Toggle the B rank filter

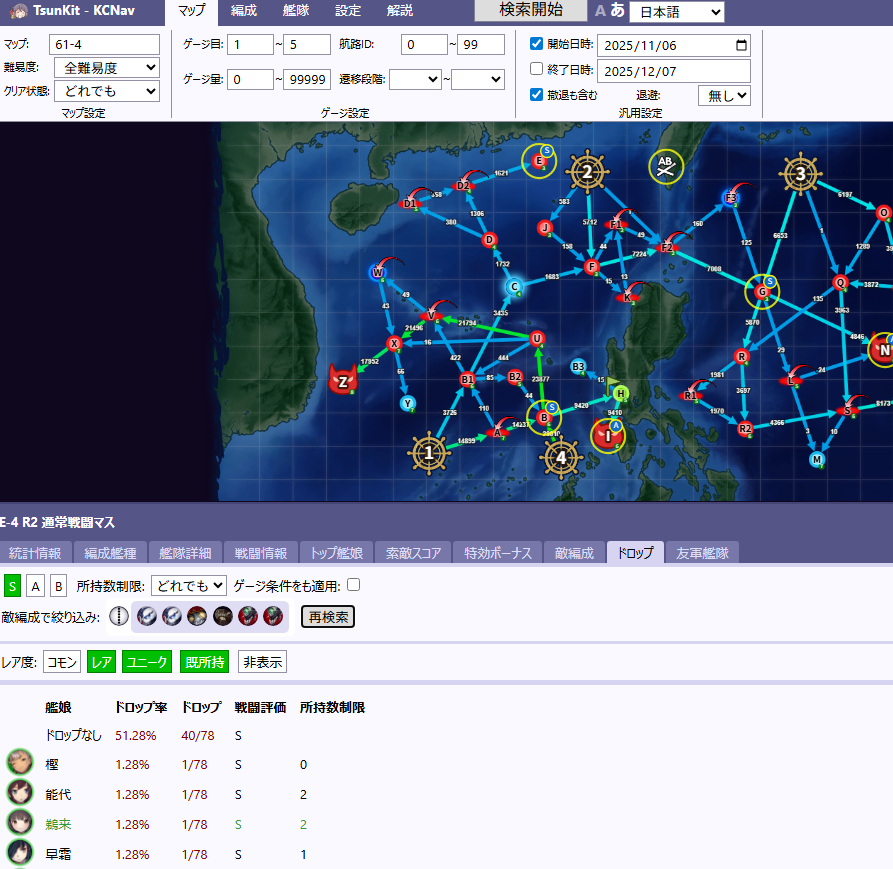(x=58, y=586)
